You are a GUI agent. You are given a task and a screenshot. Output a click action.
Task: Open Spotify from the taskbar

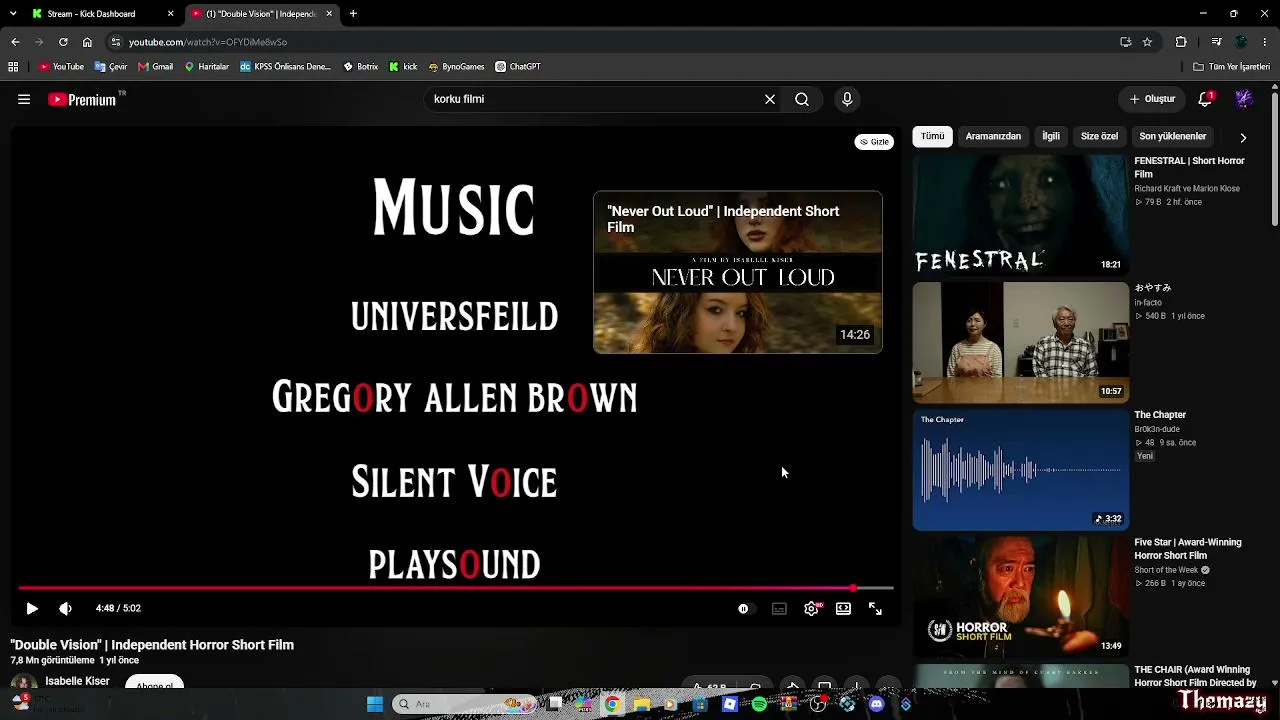(x=760, y=704)
